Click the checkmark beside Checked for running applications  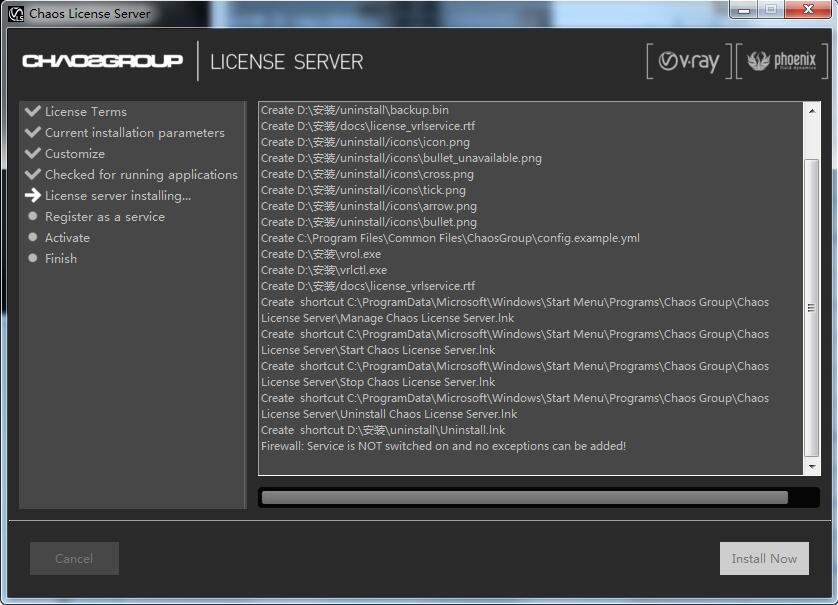pos(33,174)
